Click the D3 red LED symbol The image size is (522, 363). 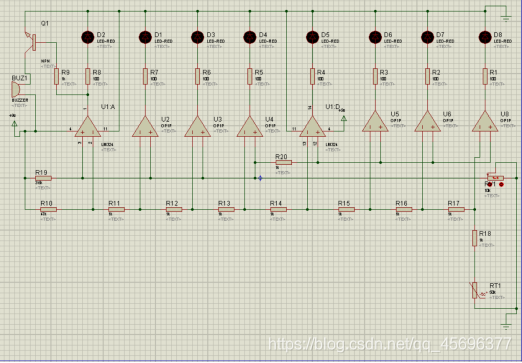[197, 37]
